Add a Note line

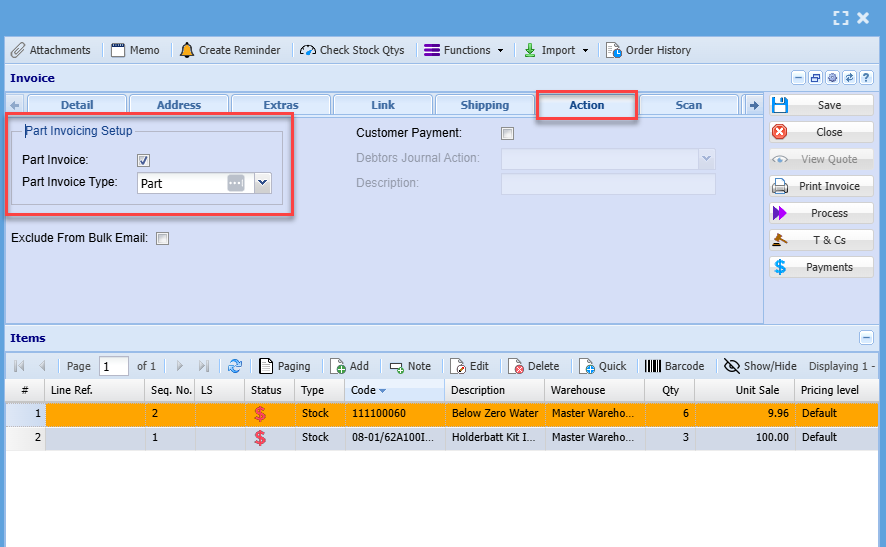tap(410, 366)
